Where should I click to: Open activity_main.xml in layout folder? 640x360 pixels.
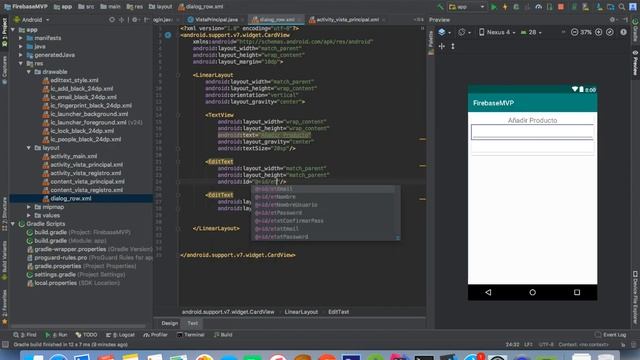pyautogui.click(x=73, y=156)
